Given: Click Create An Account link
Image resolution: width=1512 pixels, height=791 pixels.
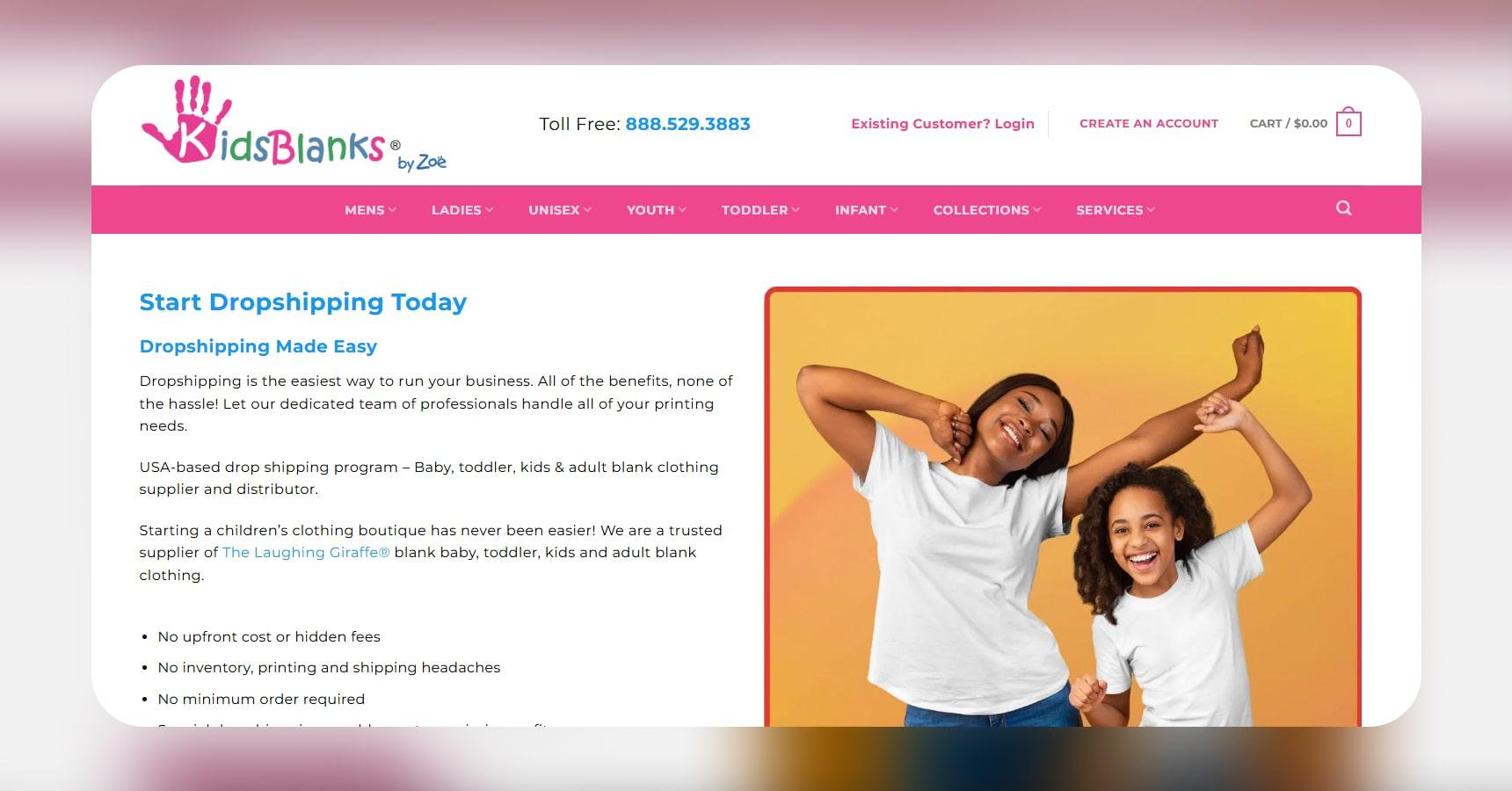Looking at the screenshot, I should 1149,124.
